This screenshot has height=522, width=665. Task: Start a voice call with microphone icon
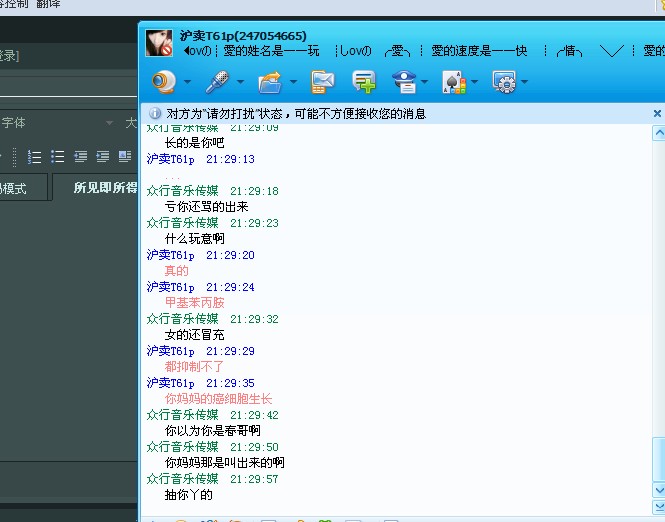pos(217,81)
